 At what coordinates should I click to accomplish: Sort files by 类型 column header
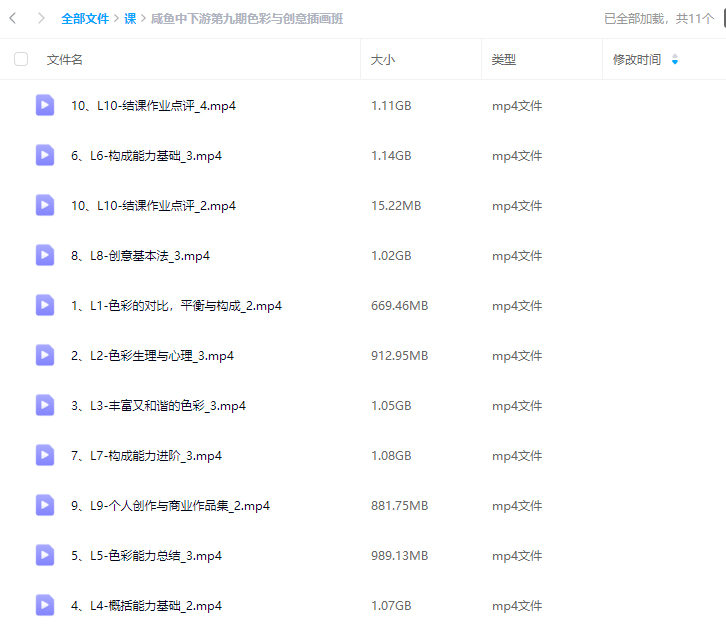pyautogui.click(x=504, y=60)
